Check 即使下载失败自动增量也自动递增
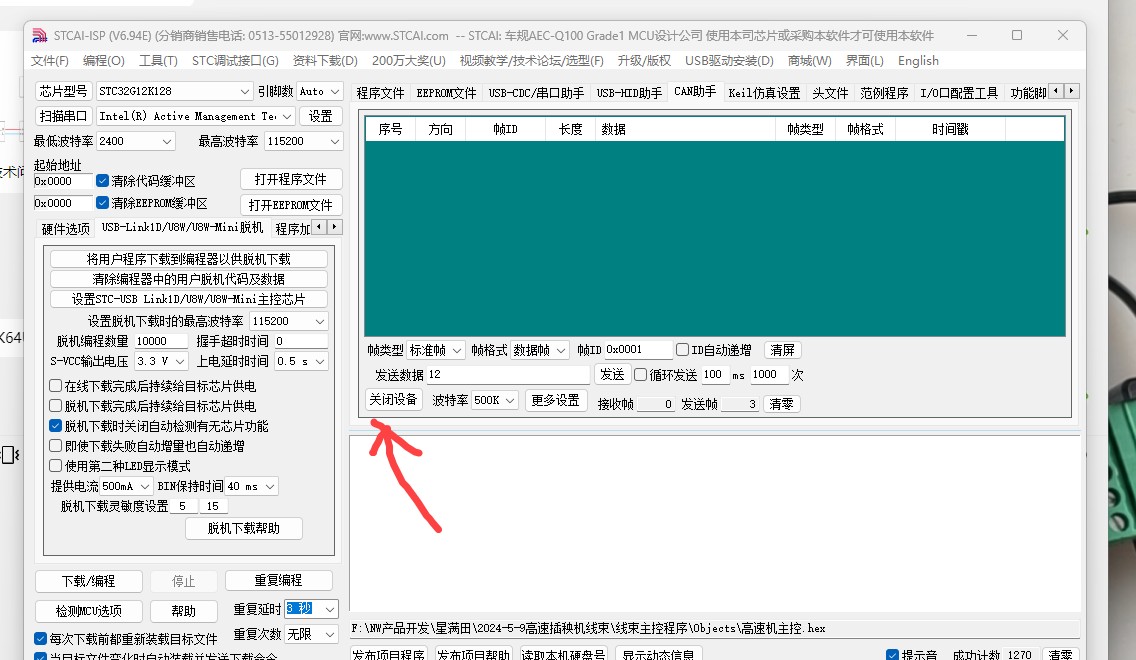This screenshot has width=1136, height=660. pyautogui.click(x=55, y=446)
